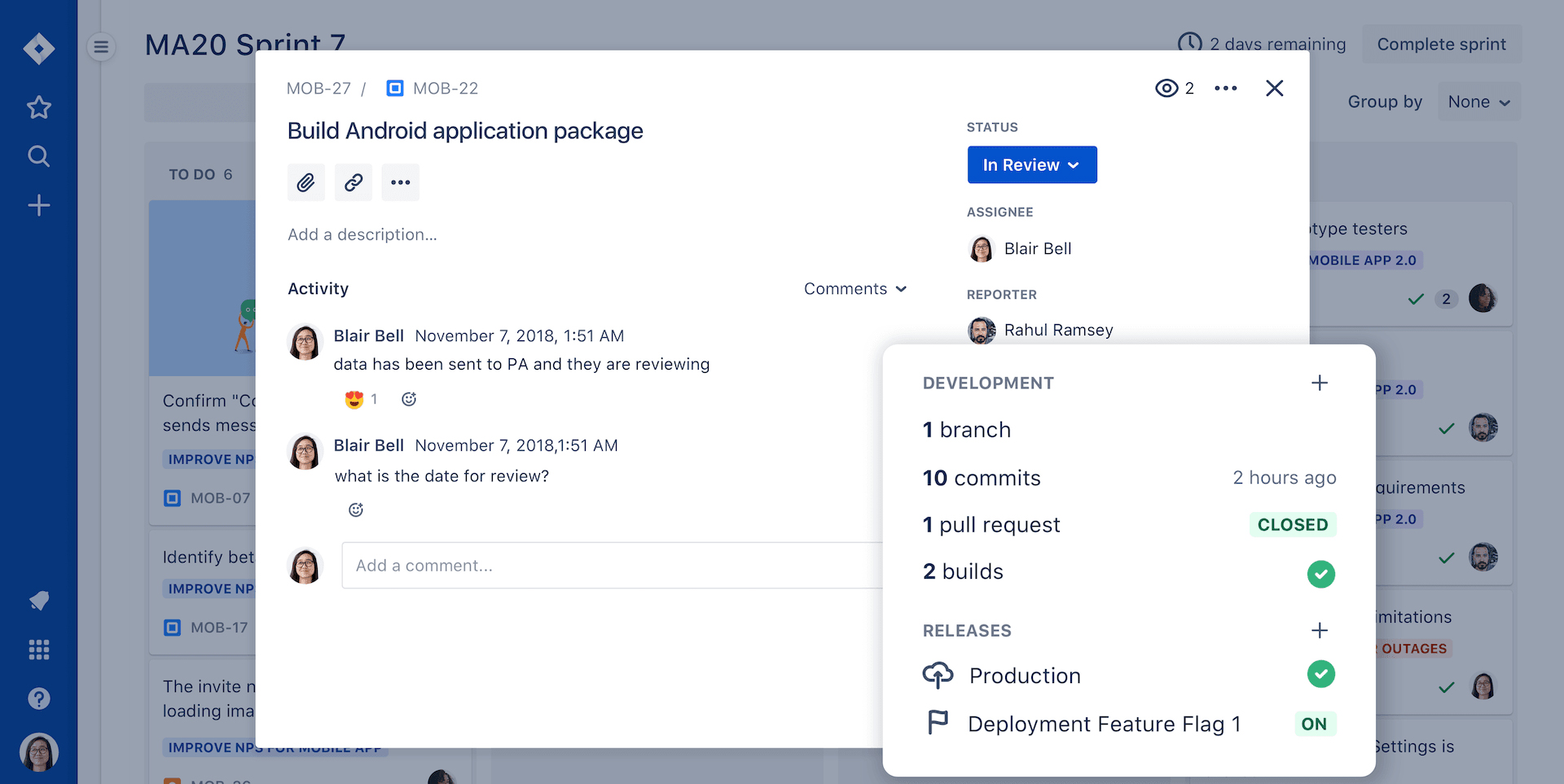The height and width of the screenshot is (784, 1564).
Task: Click commenter avatar on first comment
Action: (x=305, y=343)
